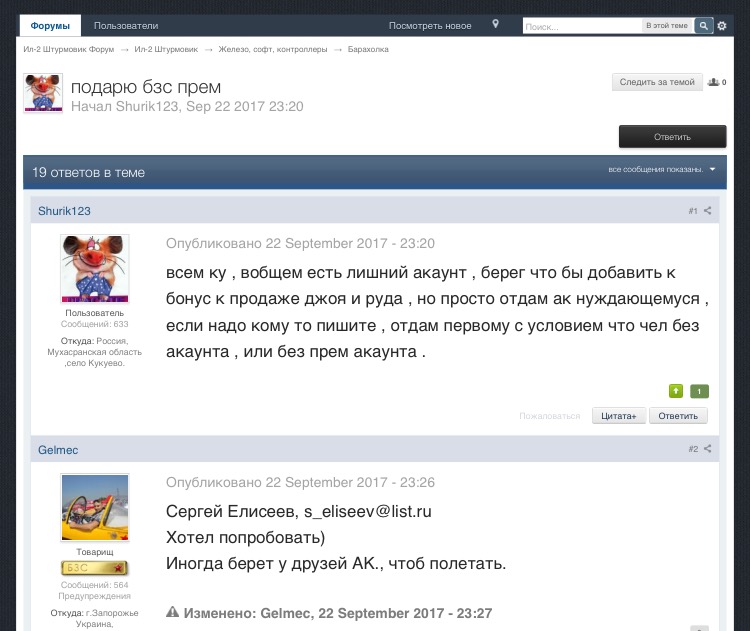Click the topic followers count icon
The height and width of the screenshot is (631, 750).
(x=714, y=82)
